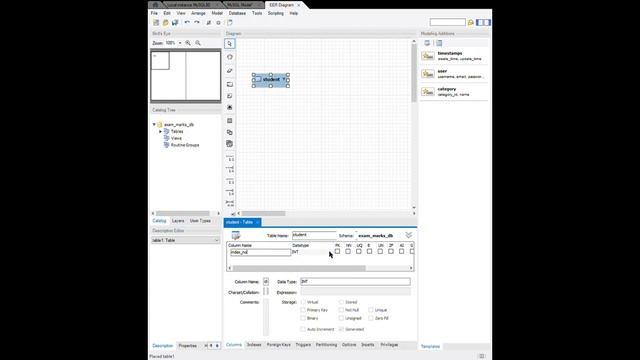The width and height of the screenshot is (640, 360).
Task: Zoom in on the Bird's Eye panel
Action: tap(188, 43)
